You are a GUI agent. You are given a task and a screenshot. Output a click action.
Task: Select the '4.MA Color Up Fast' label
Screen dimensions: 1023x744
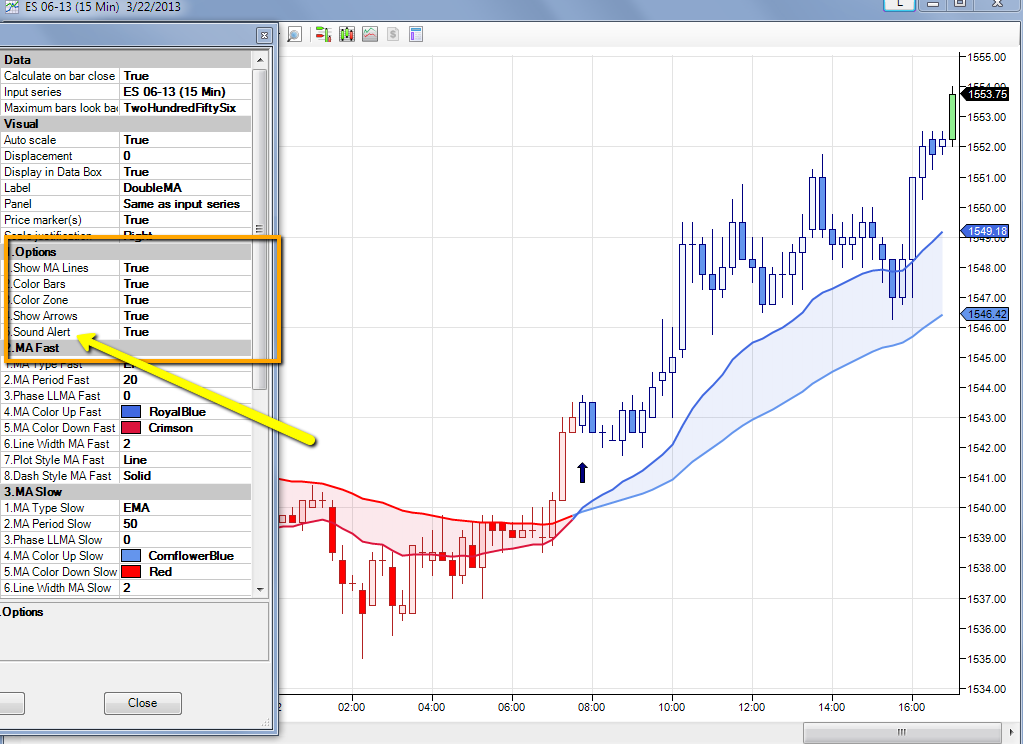click(52, 412)
